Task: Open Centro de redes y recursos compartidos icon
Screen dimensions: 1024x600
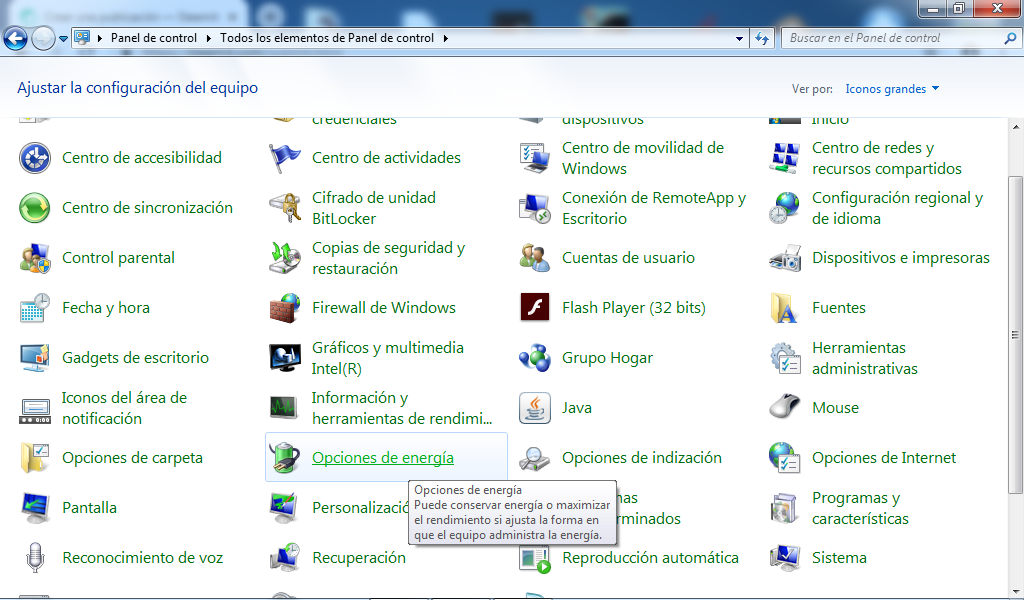Action: click(785, 158)
